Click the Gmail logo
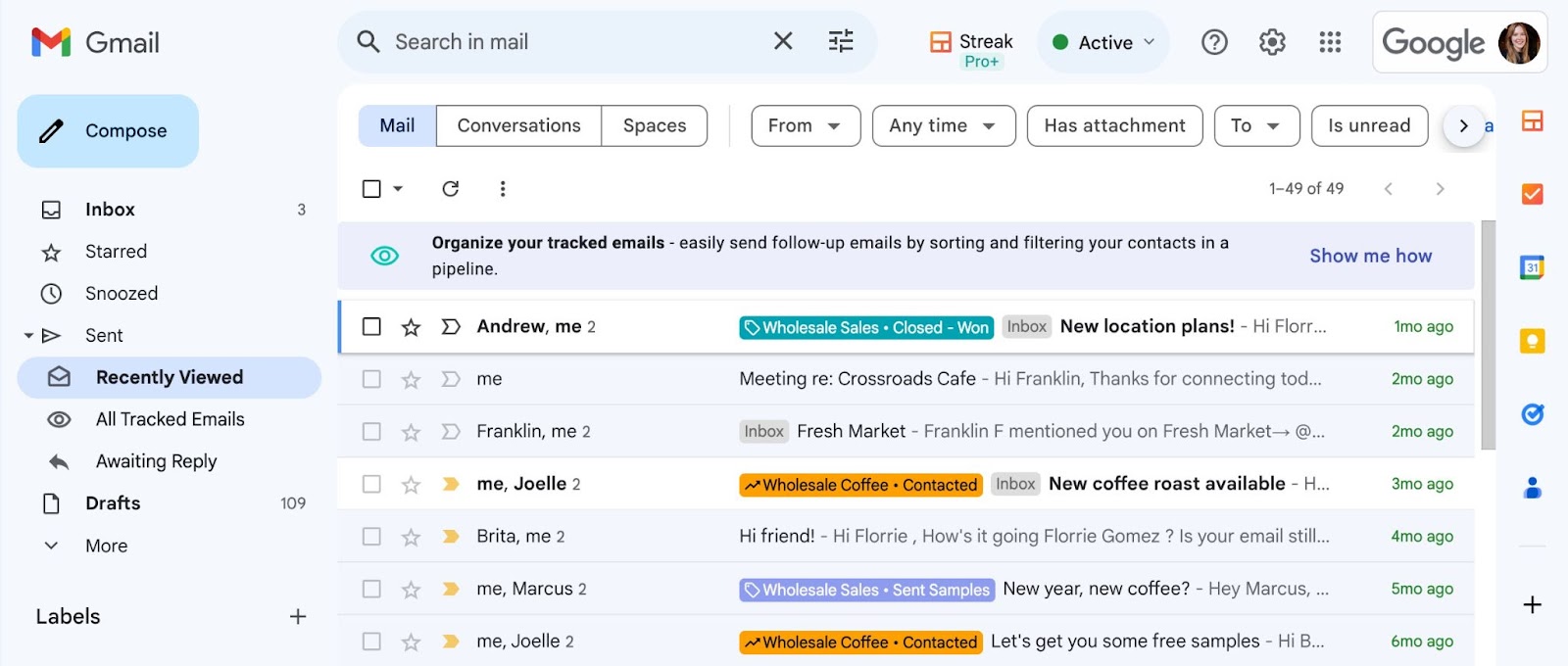The width and height of the screenshot is (1568, 666). tap(95, 42)
